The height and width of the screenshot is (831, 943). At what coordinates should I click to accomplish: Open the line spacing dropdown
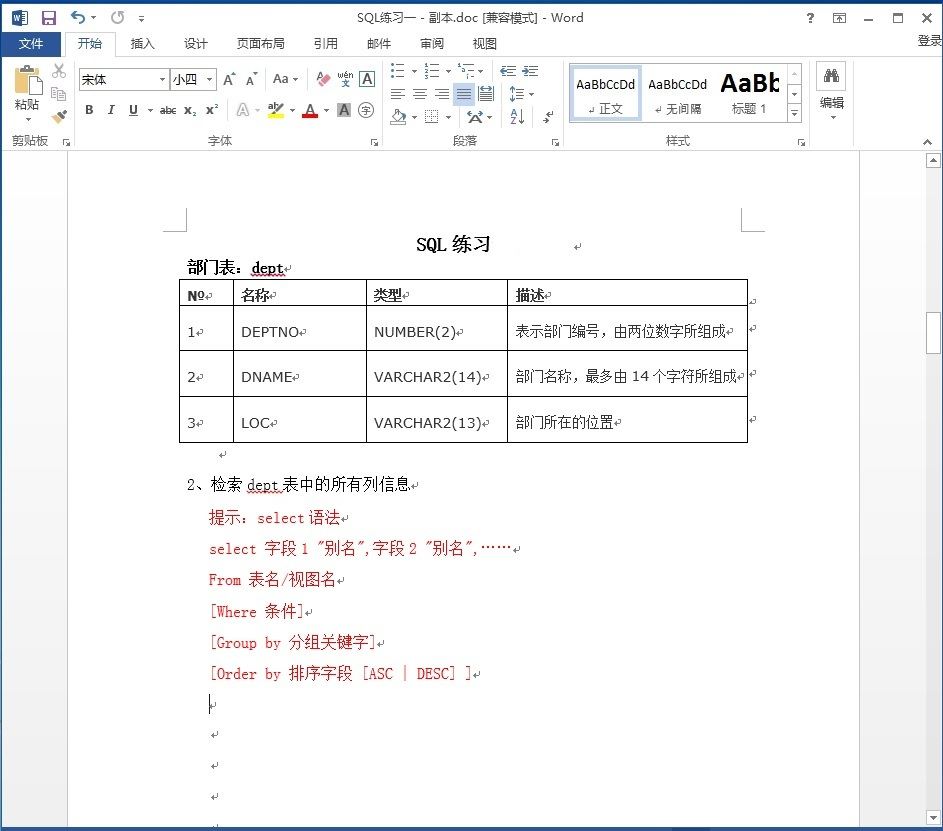pyautogui.click(x=521, y=94)
